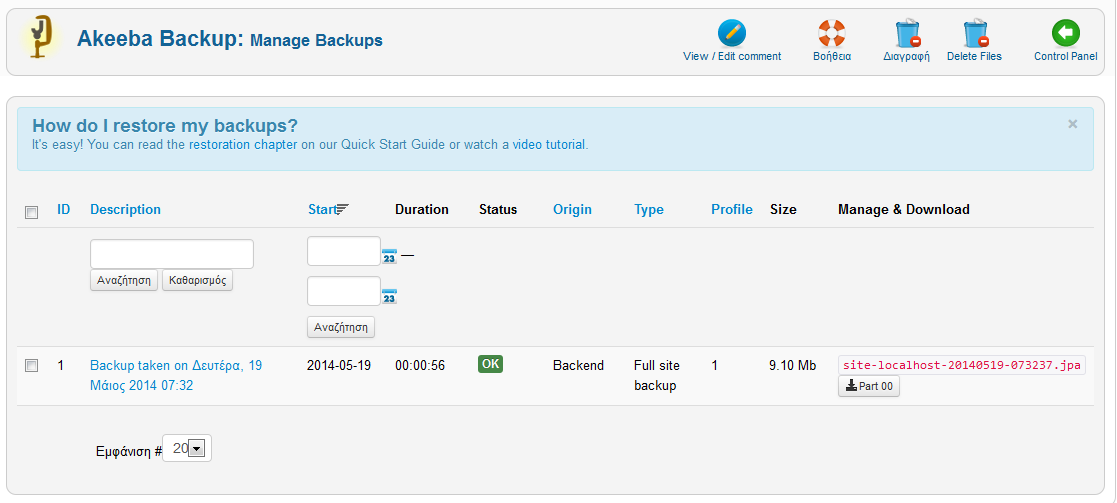The width and height of the screenshot is (1117, 503).
Task: Click the Start column sort order icon
Action: coord(343,209)
